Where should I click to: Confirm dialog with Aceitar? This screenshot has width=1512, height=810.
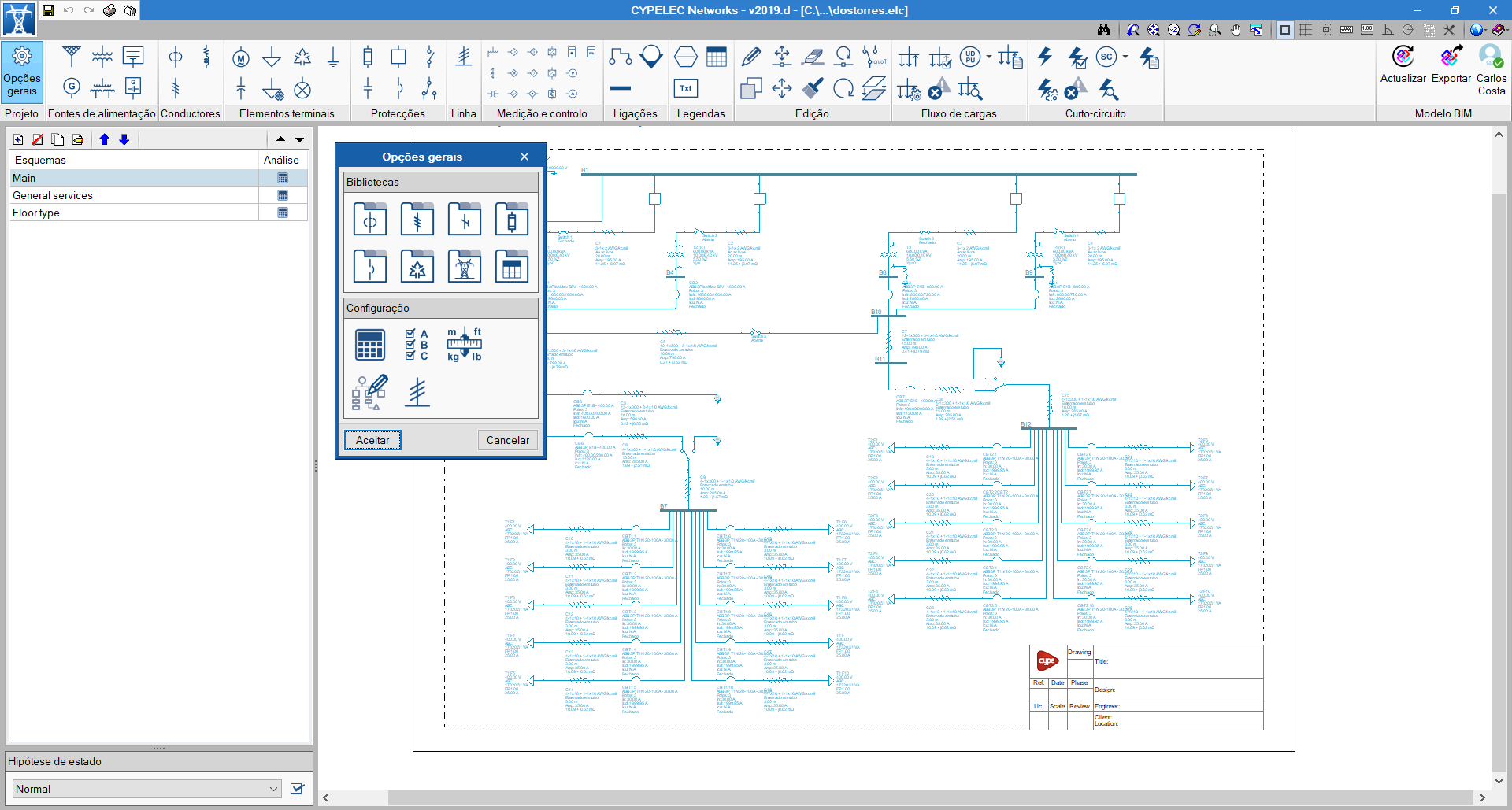point(372,440)
